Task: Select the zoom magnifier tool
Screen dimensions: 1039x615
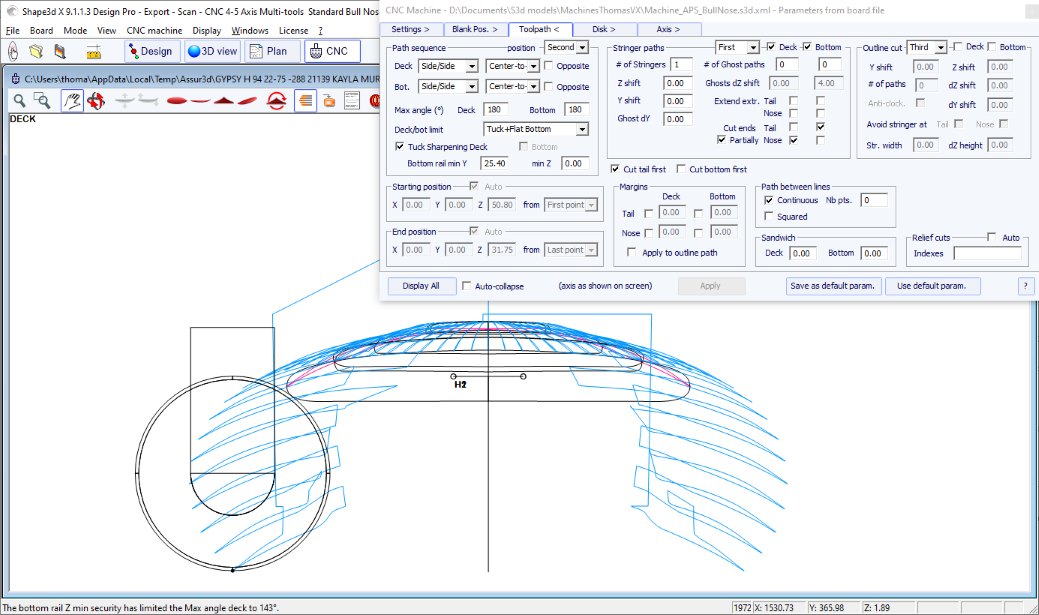Action: point(19,100)
